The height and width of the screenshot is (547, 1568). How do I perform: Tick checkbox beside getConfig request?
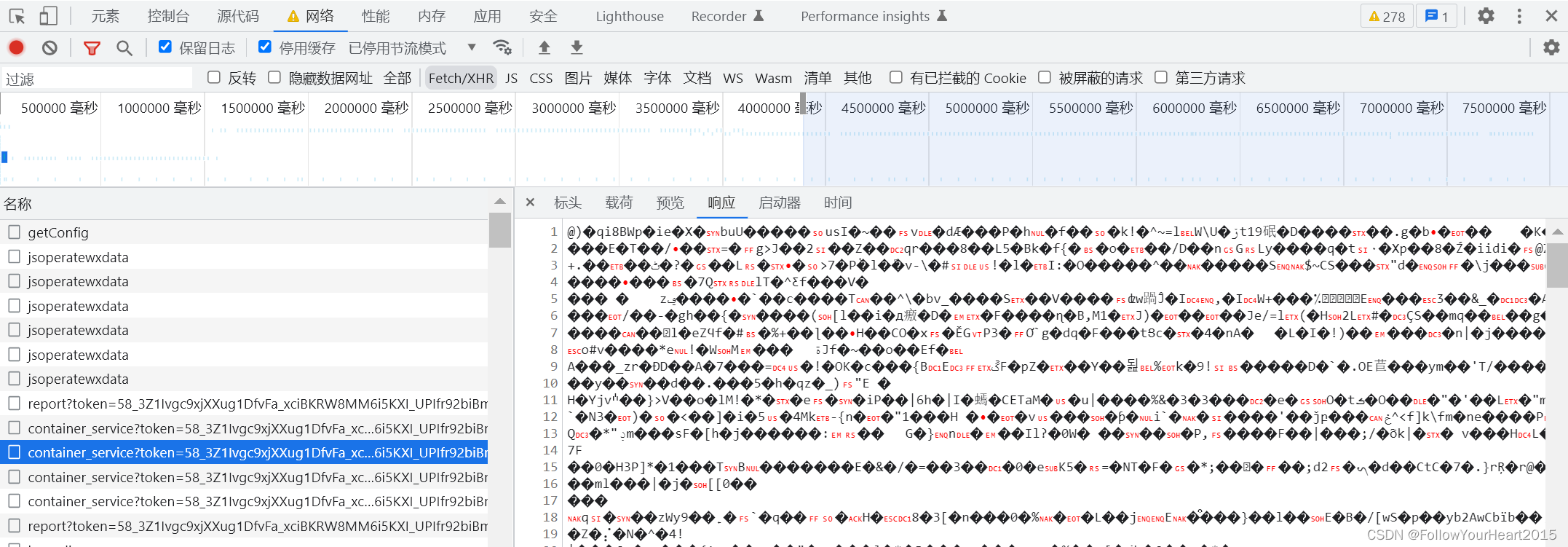point(14,232)
